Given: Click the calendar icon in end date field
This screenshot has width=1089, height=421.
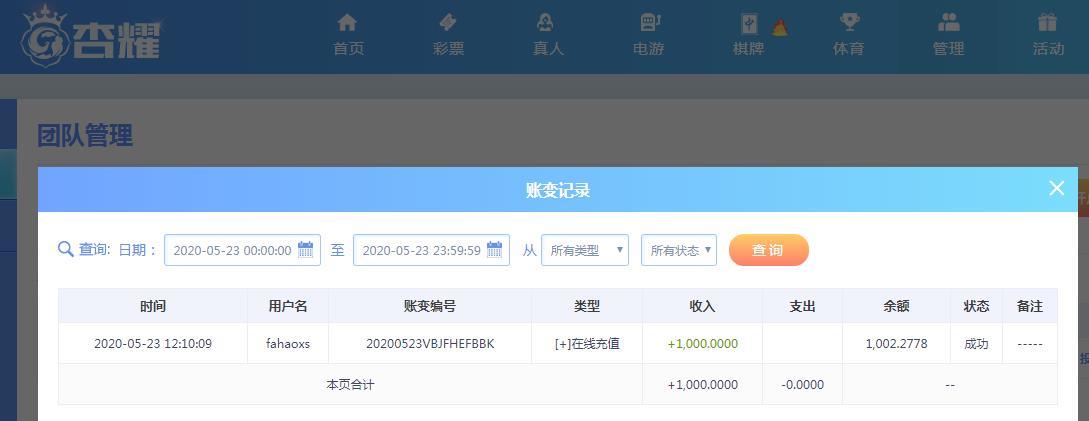Looking at the screenshot, I should (x=494, y=250).
